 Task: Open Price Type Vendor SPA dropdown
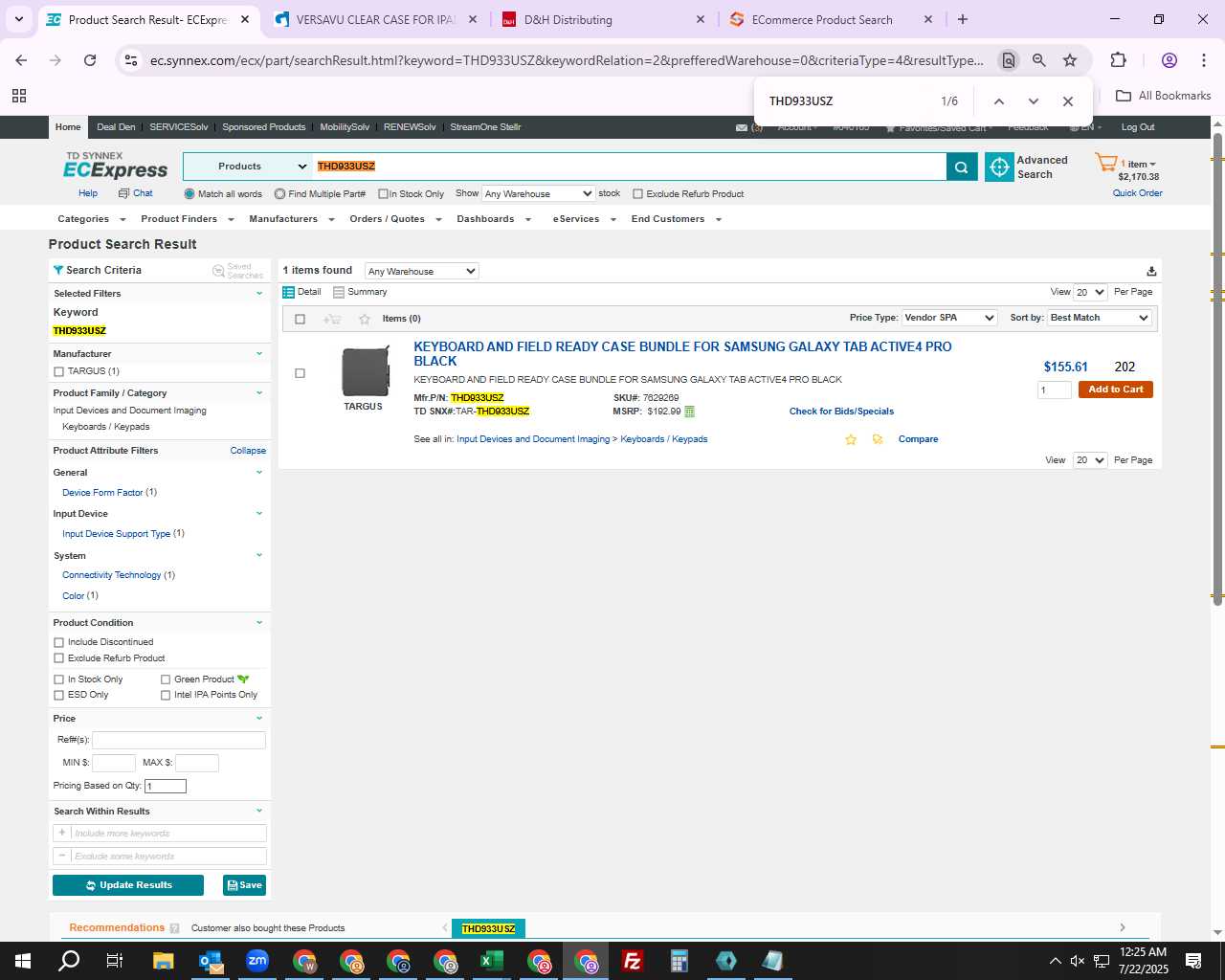tap(949, 318)
